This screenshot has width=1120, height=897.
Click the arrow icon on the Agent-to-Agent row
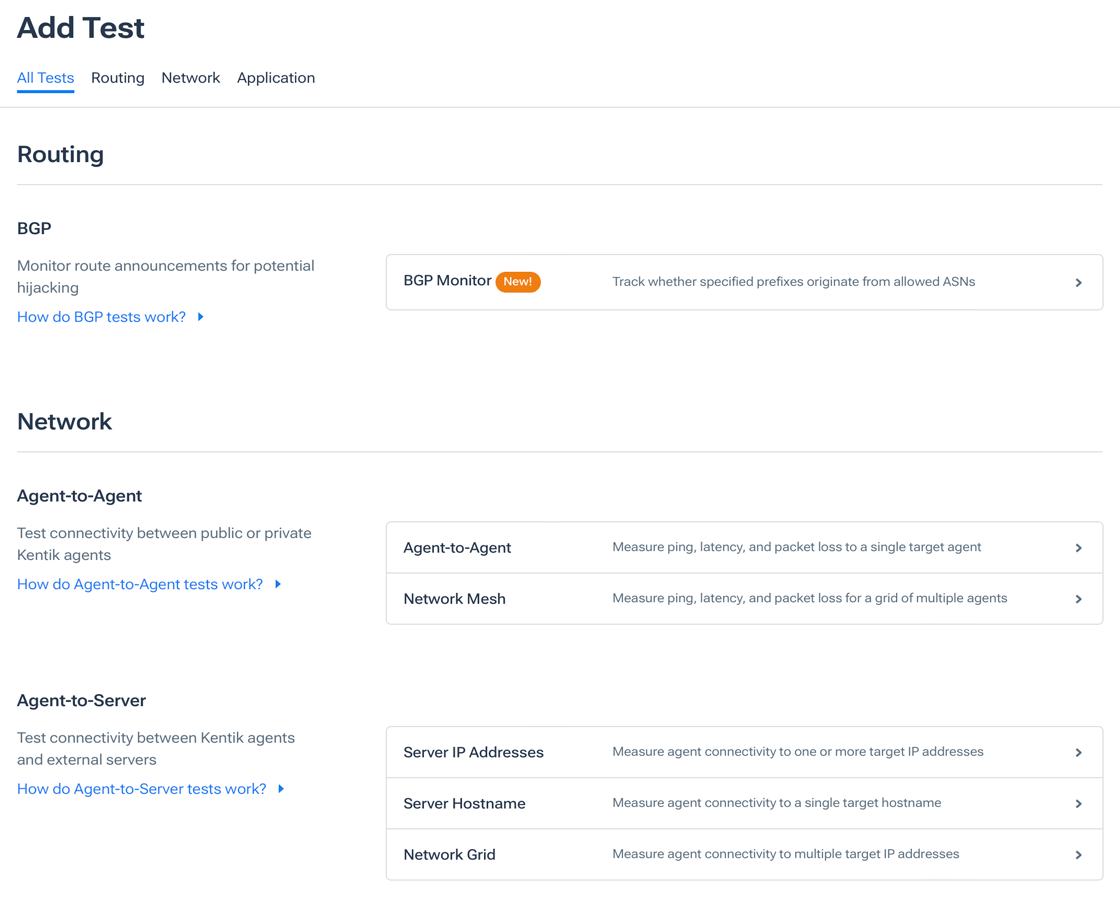[x=1079, y=547]
